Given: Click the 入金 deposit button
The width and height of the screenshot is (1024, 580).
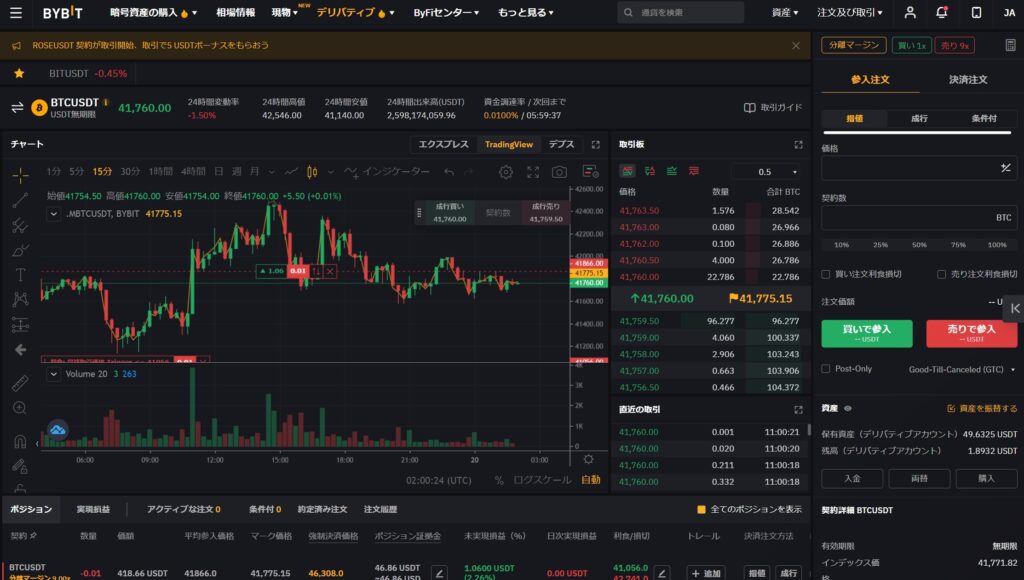Looking at the screenshot, I should 852,478.
